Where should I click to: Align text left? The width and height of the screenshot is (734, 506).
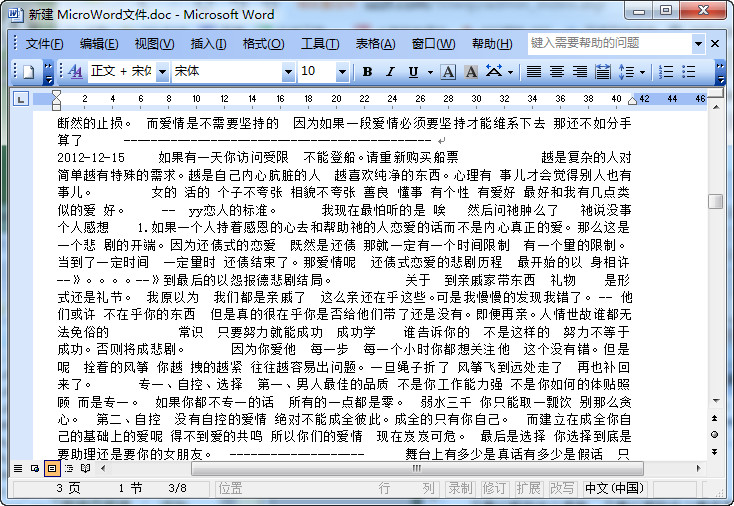tap(534, 72)
